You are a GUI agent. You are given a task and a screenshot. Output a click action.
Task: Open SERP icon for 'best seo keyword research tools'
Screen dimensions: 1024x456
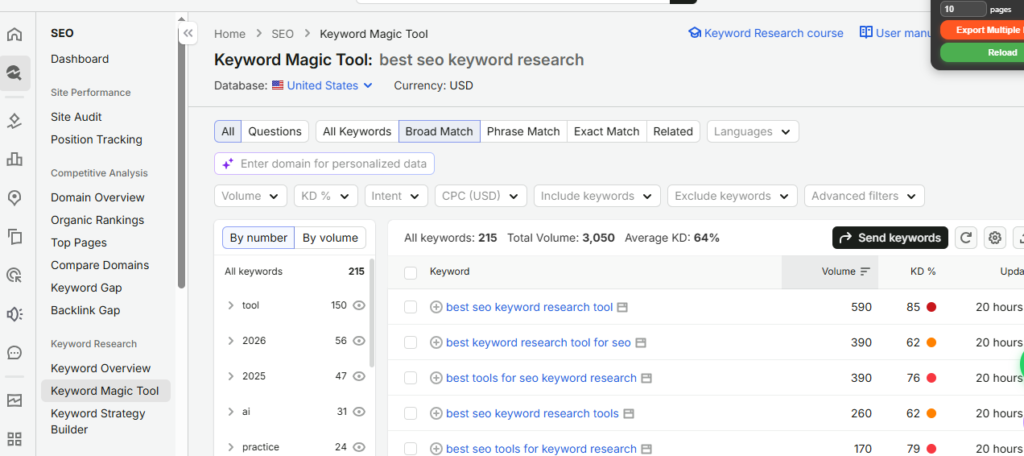628,414
